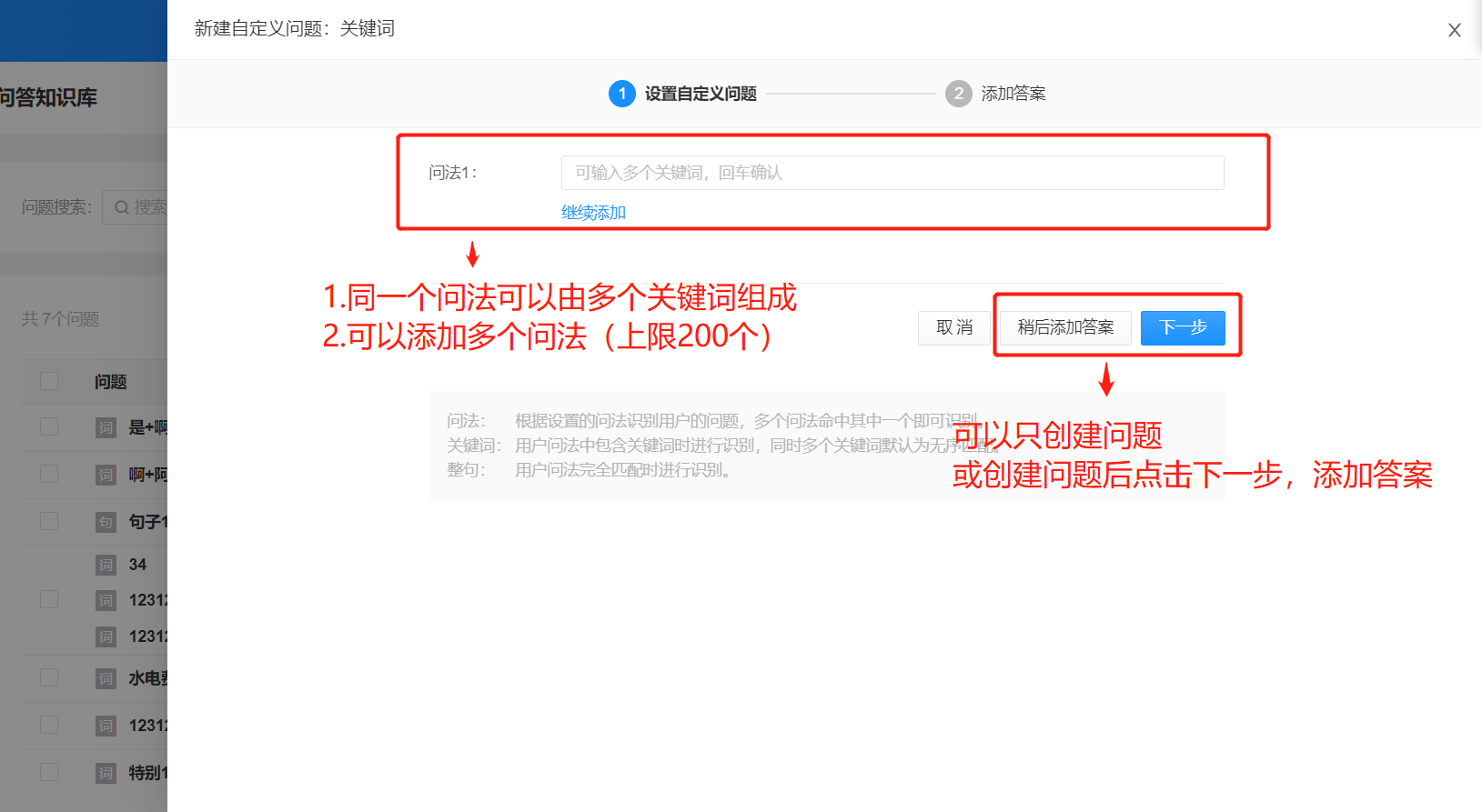Check the box for the 句子1 row

49,521
